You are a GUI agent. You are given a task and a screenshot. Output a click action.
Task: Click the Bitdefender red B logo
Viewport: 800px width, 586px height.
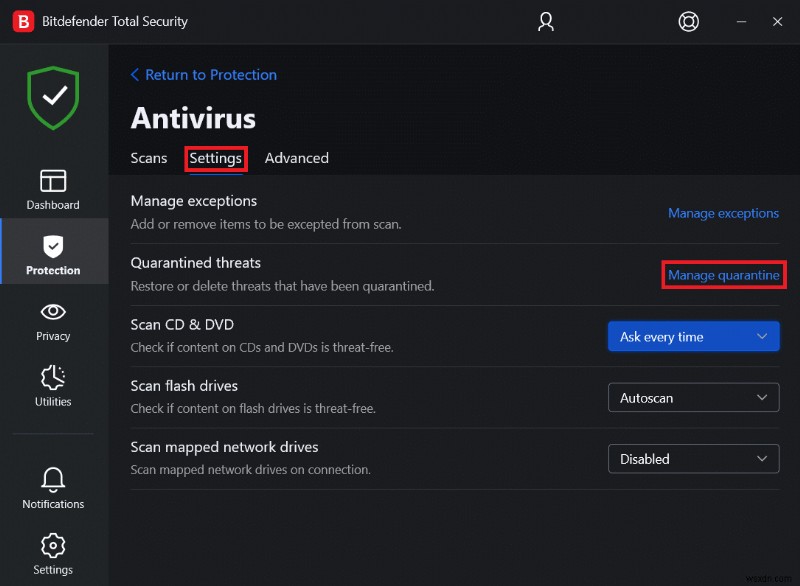(22, 21)
